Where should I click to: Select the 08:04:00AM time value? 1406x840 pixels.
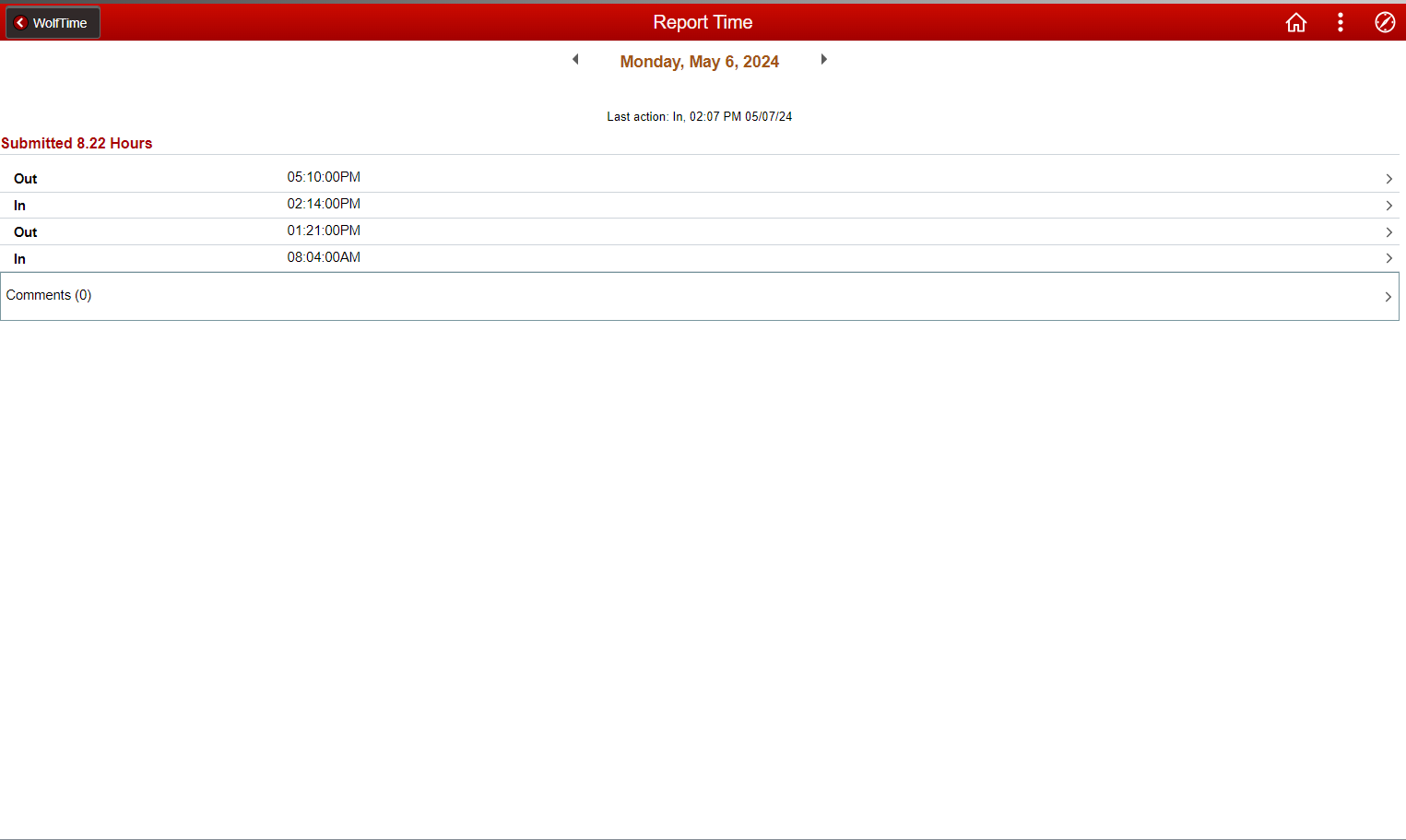coord(324,257)
